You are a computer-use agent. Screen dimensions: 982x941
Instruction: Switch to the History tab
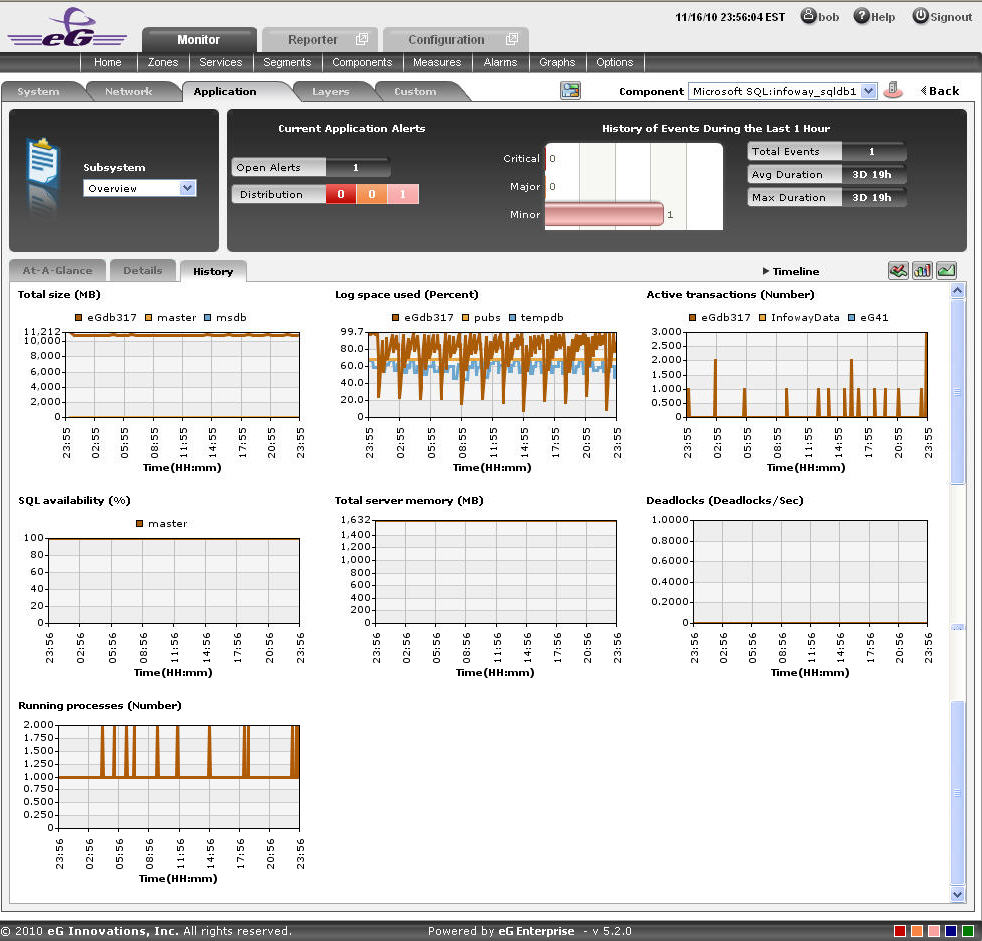pyautogui.click(x=213, y=271)
